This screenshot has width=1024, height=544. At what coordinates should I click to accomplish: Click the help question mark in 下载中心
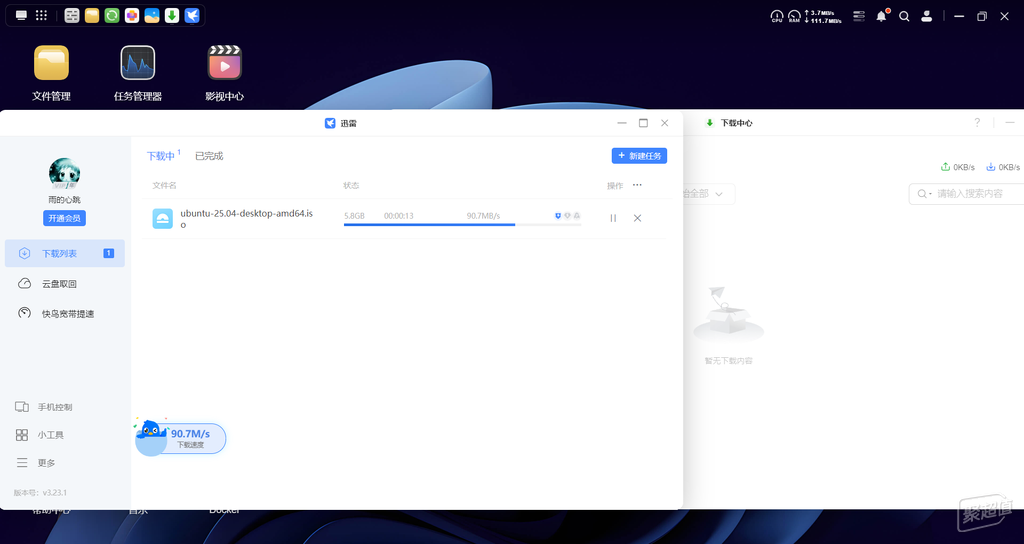point(977,122)
